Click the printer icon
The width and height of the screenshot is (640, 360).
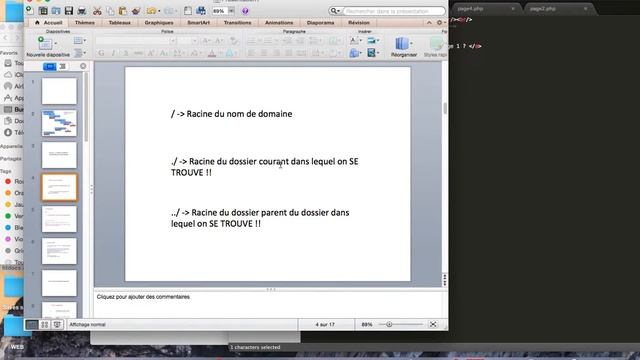click(82, 11)
